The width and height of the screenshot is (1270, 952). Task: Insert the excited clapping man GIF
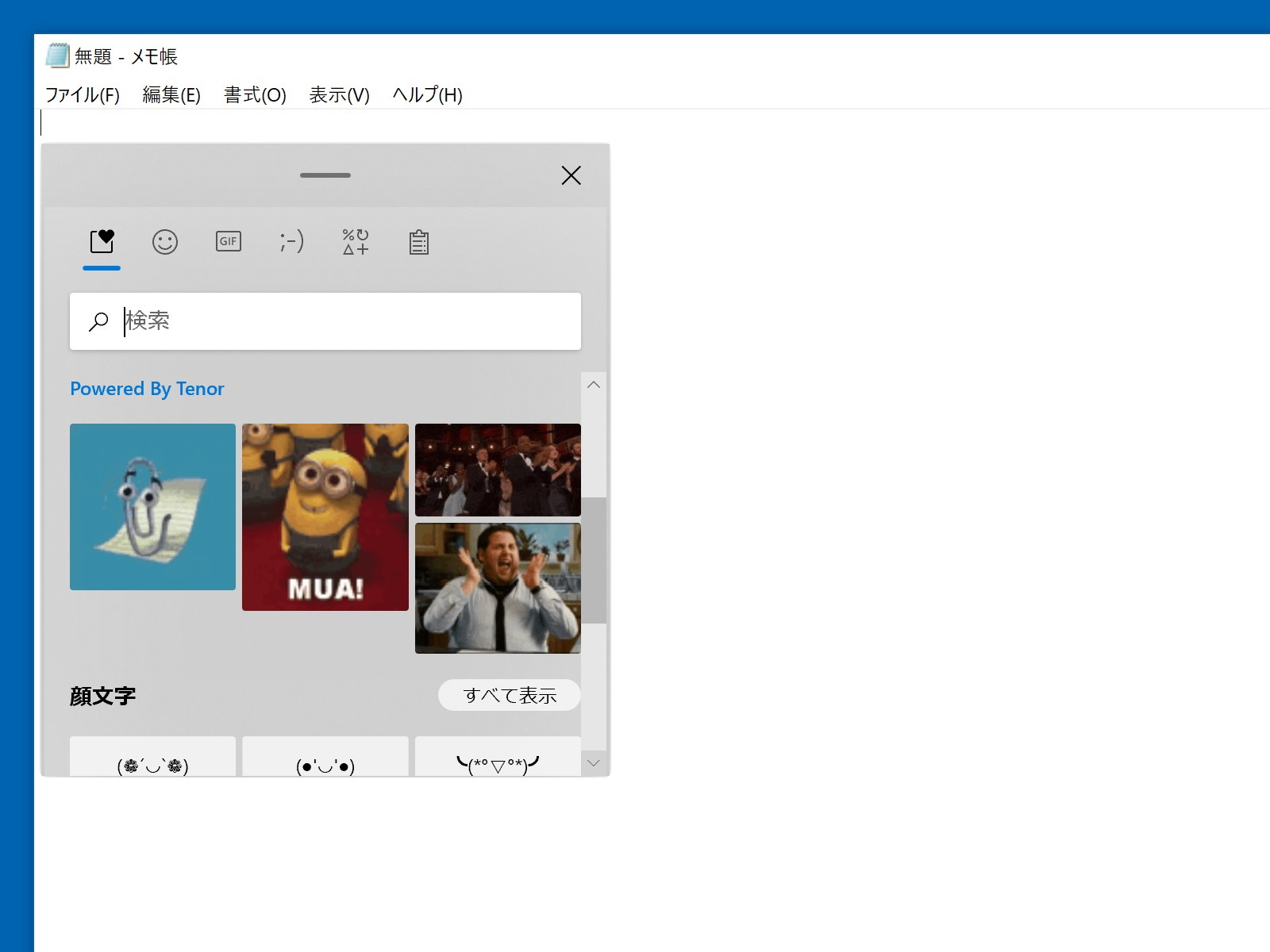coord(498,588)
